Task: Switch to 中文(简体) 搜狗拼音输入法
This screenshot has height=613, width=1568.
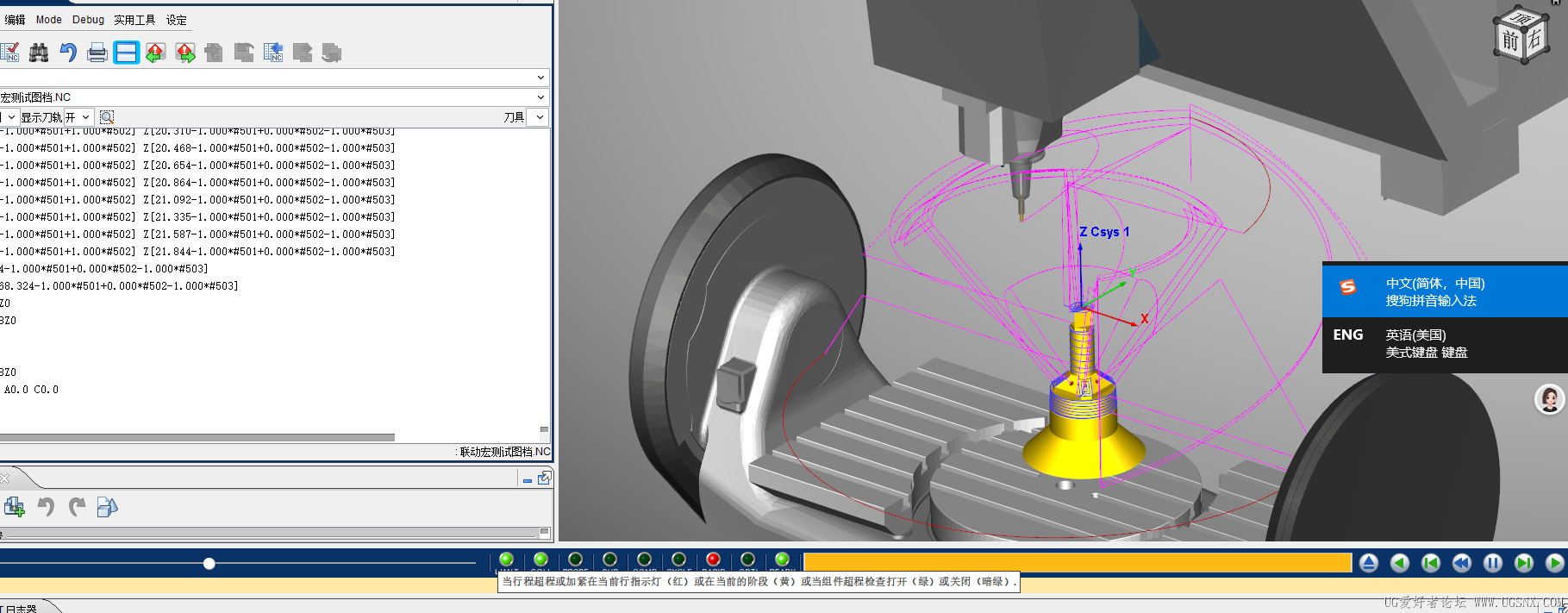Action: tap(1445, 291)
